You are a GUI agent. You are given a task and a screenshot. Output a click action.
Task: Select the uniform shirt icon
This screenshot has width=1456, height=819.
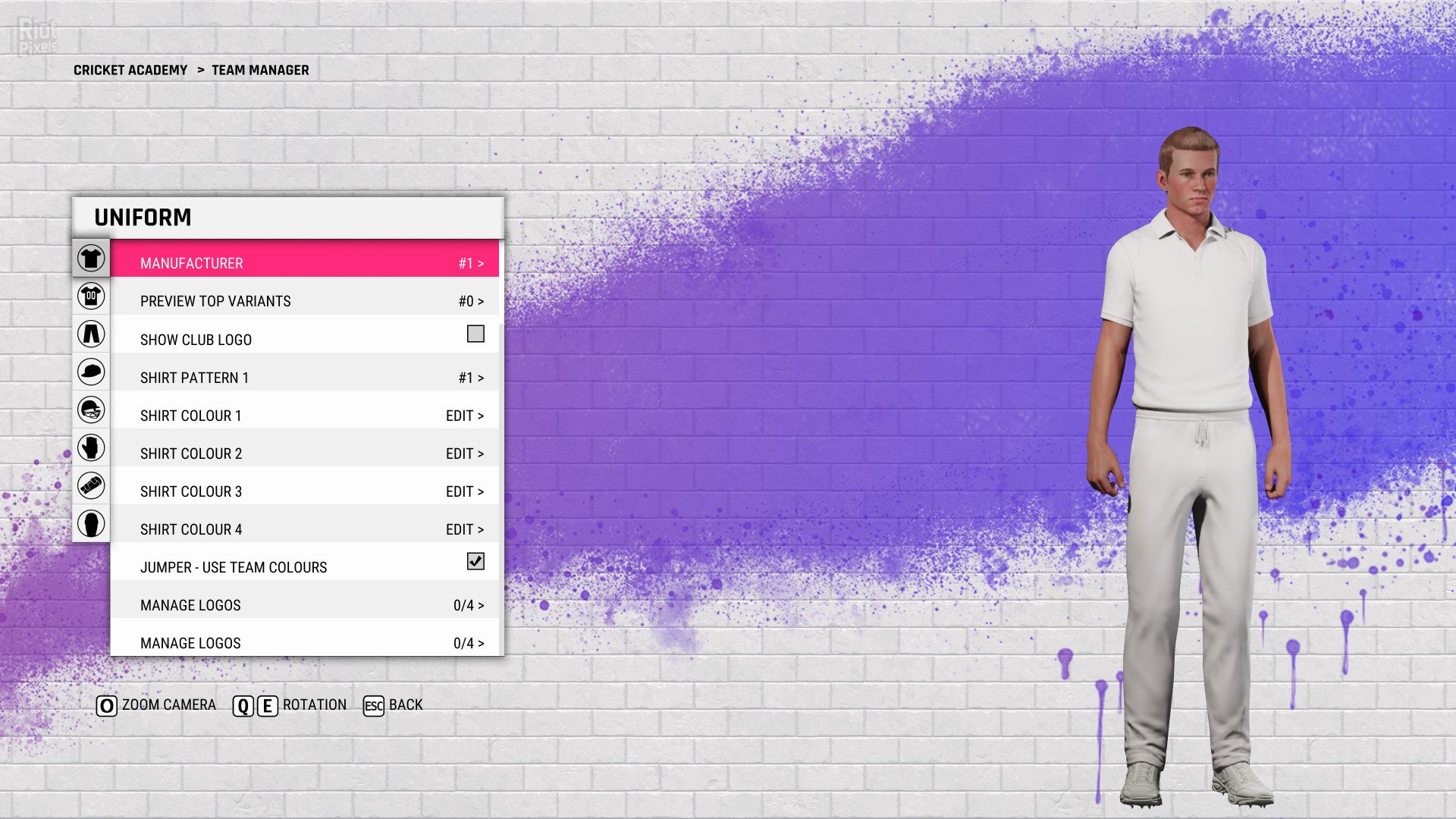coord(91,258)
